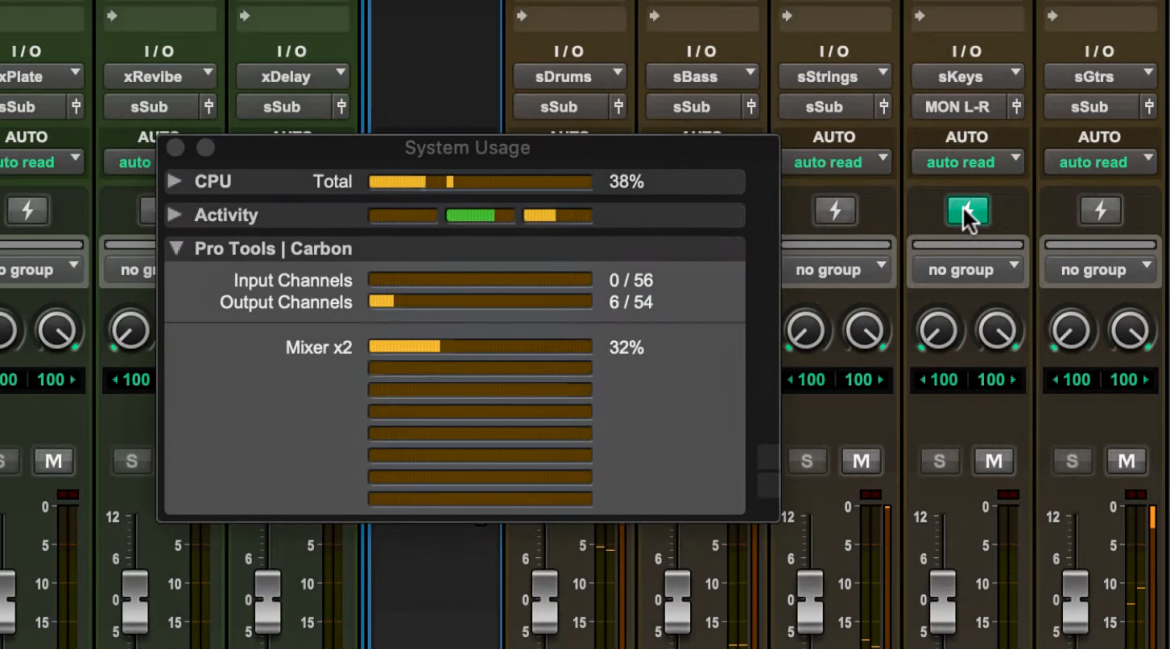
Task: Click sSub output selector on sGtrs
Action: (1091, 107)
